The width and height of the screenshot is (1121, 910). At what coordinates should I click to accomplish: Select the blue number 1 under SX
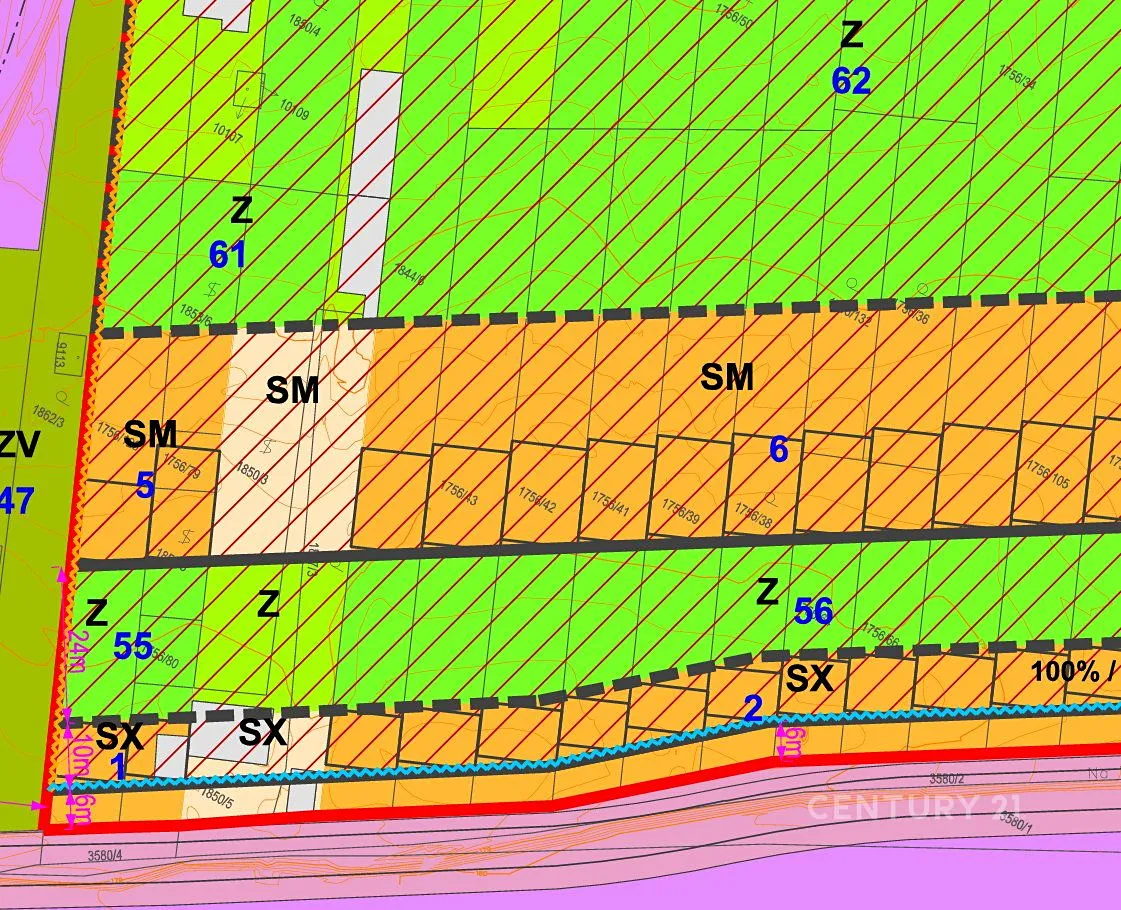tap(120, 768)
